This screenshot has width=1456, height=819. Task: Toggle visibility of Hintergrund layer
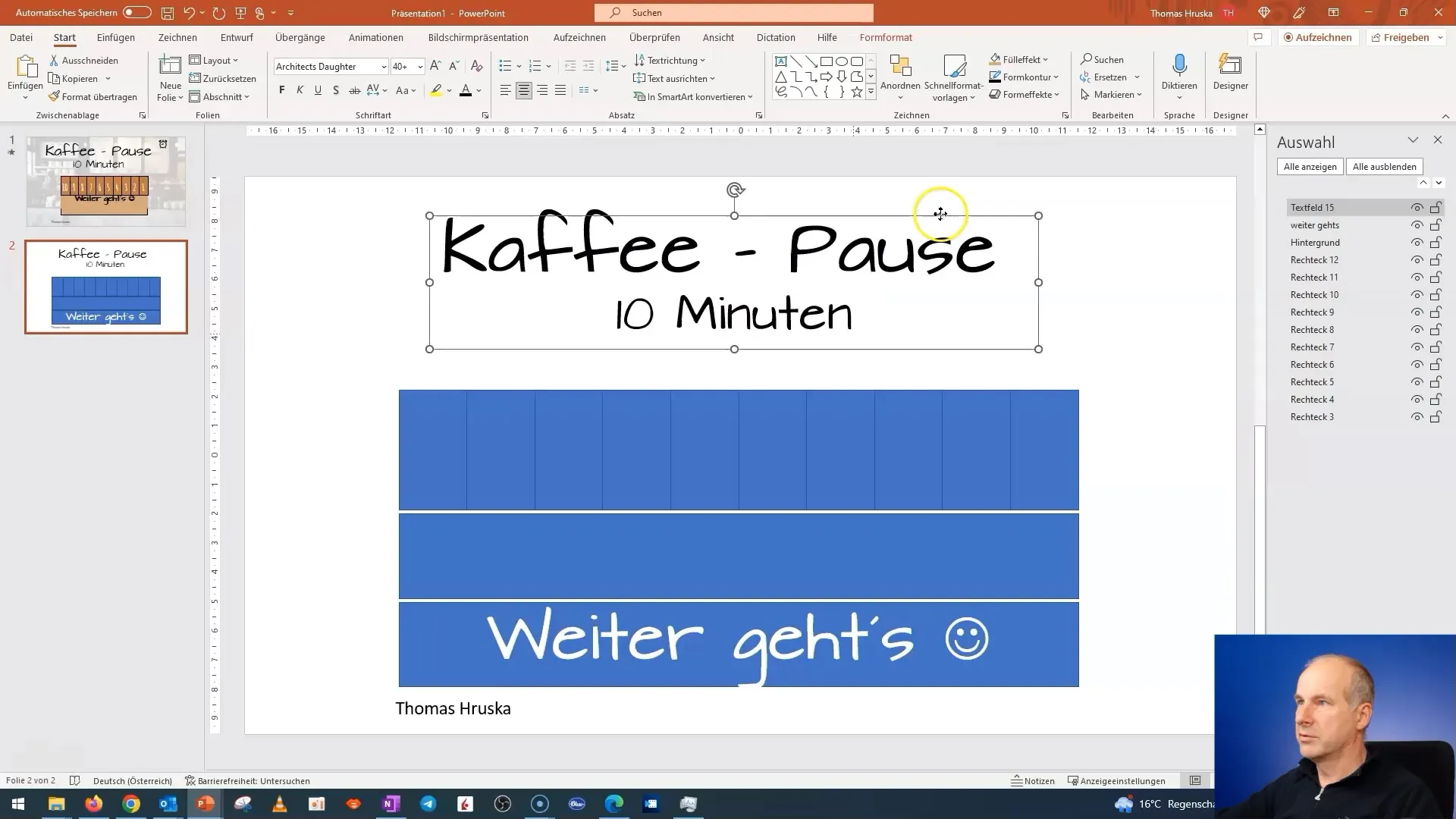[x=1418, y=242]
